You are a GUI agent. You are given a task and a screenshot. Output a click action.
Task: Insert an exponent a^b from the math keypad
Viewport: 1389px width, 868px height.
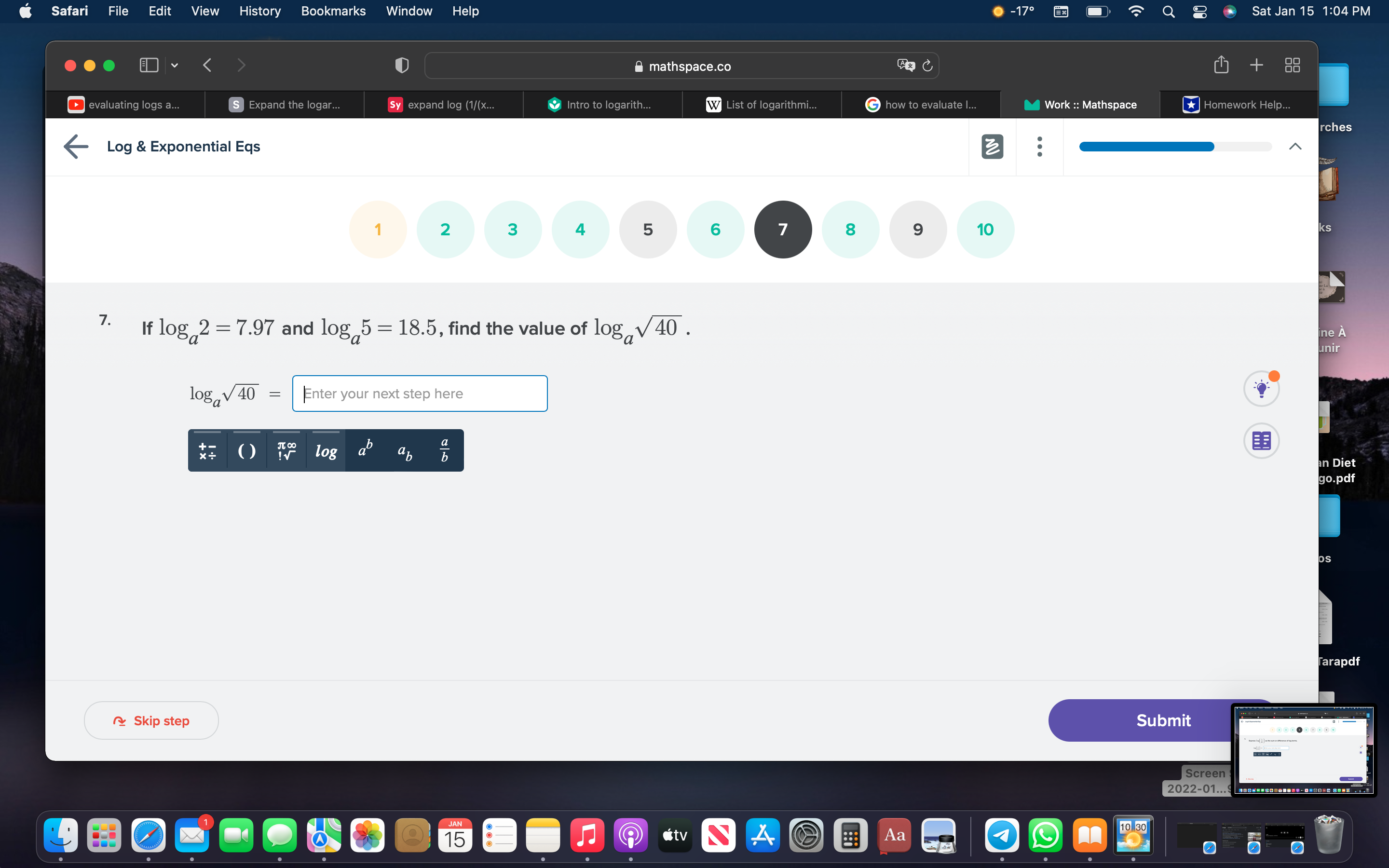click(365, 450)
